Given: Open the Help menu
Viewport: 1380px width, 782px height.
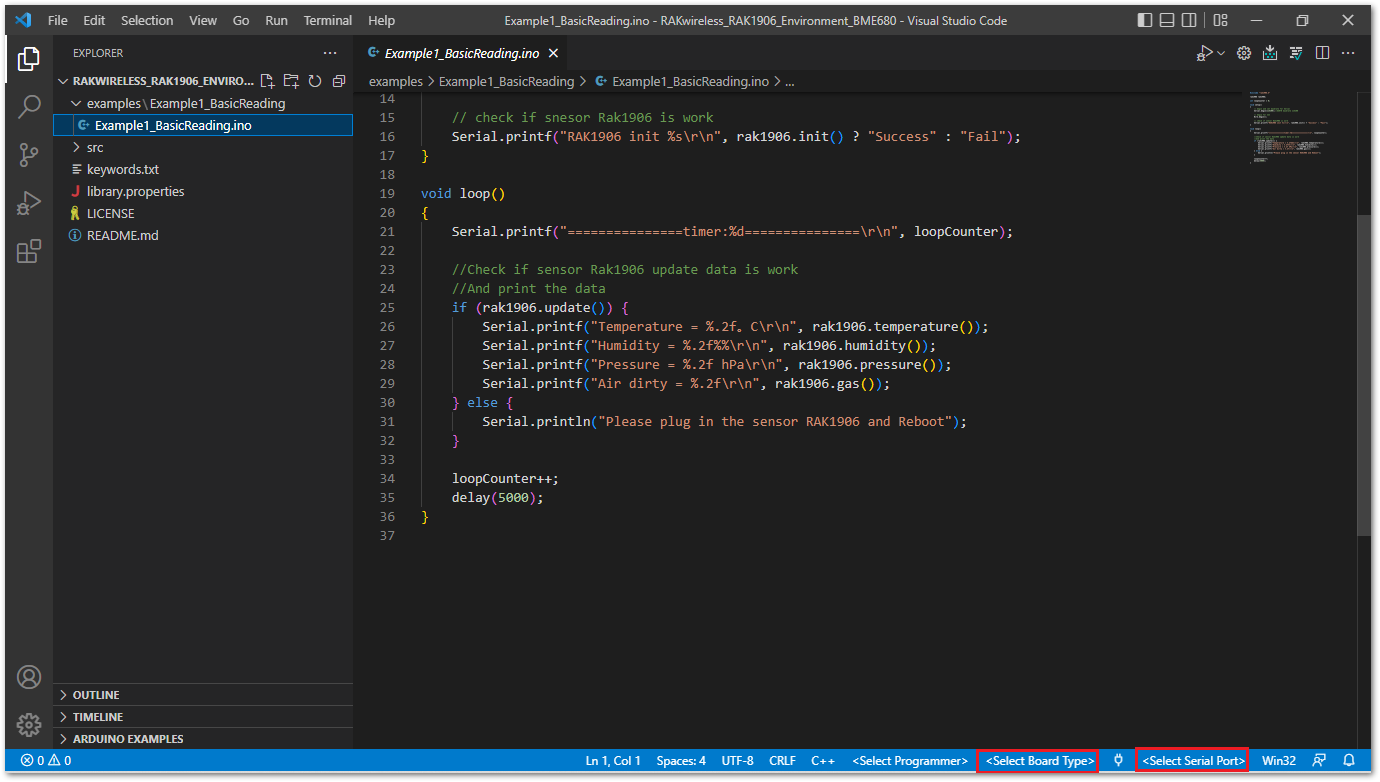Looking at the screenshot, I should pyautogui.click(x=381, y=20).
